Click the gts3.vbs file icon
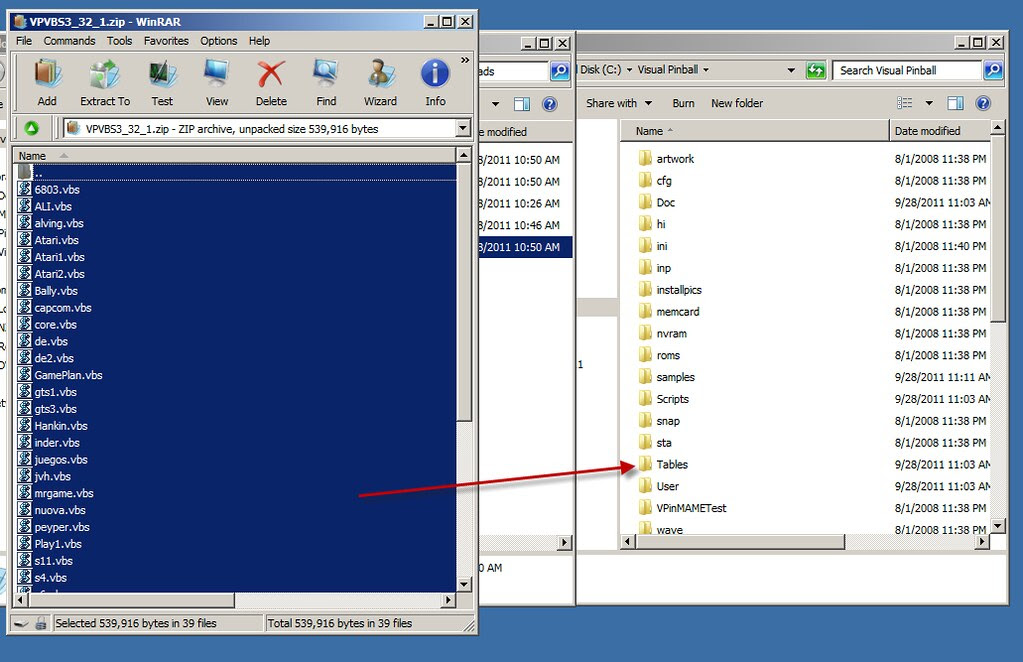The height and width of the screenshot is (662, 1023). (x=25, y=408)
